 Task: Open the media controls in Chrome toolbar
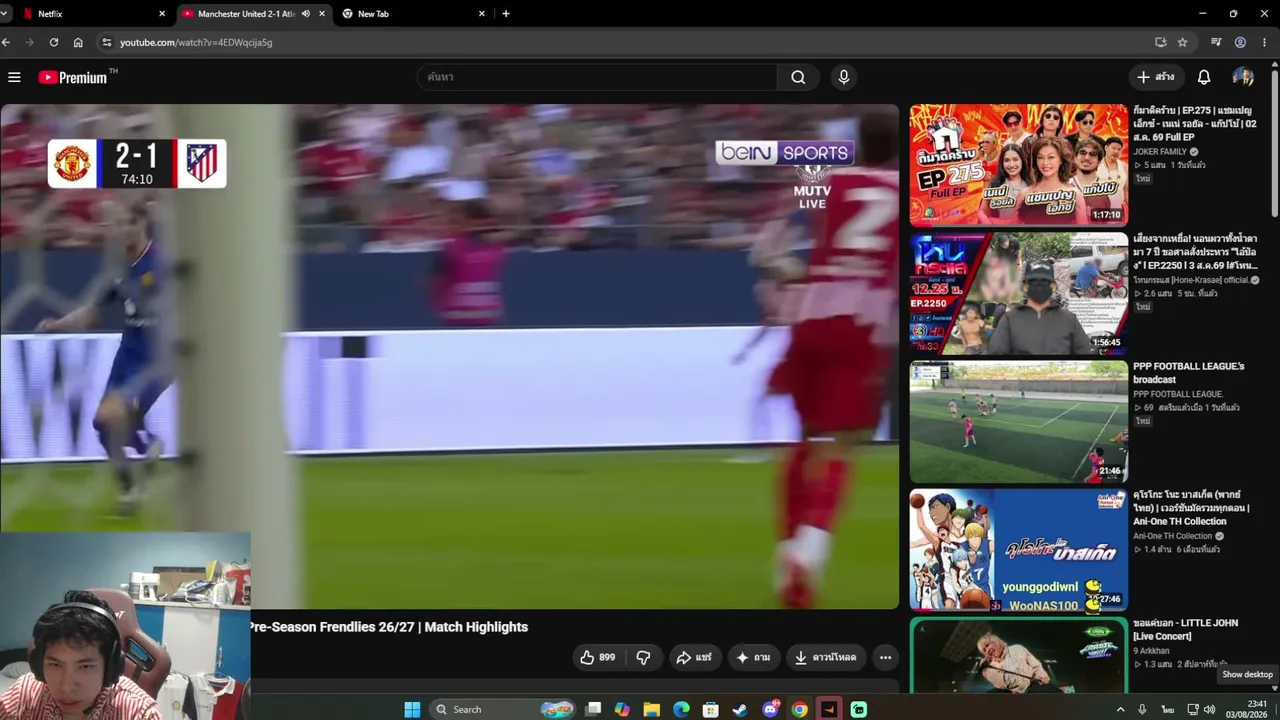pos(1216,42)
